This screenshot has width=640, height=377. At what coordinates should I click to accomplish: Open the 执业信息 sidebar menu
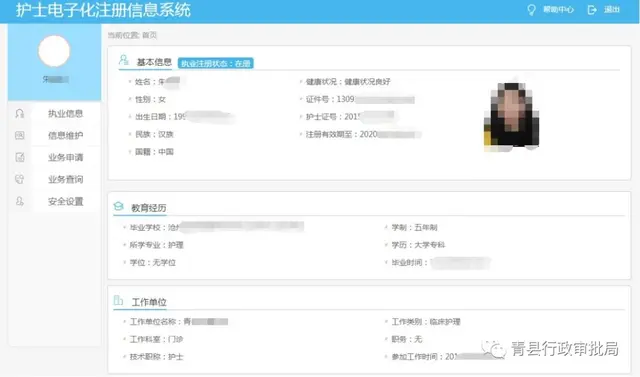tap(65, 113)
